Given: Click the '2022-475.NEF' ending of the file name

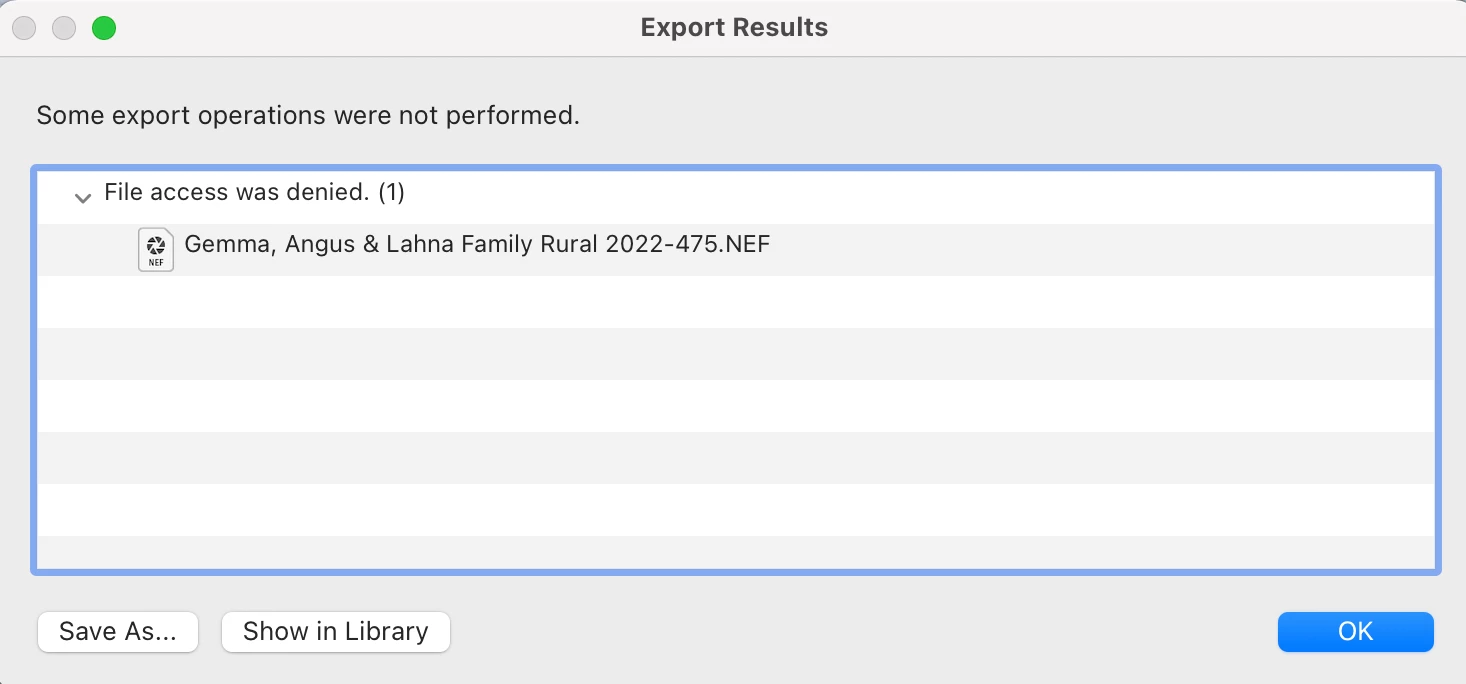Looking at the screenshot, I should coord(688,244).
